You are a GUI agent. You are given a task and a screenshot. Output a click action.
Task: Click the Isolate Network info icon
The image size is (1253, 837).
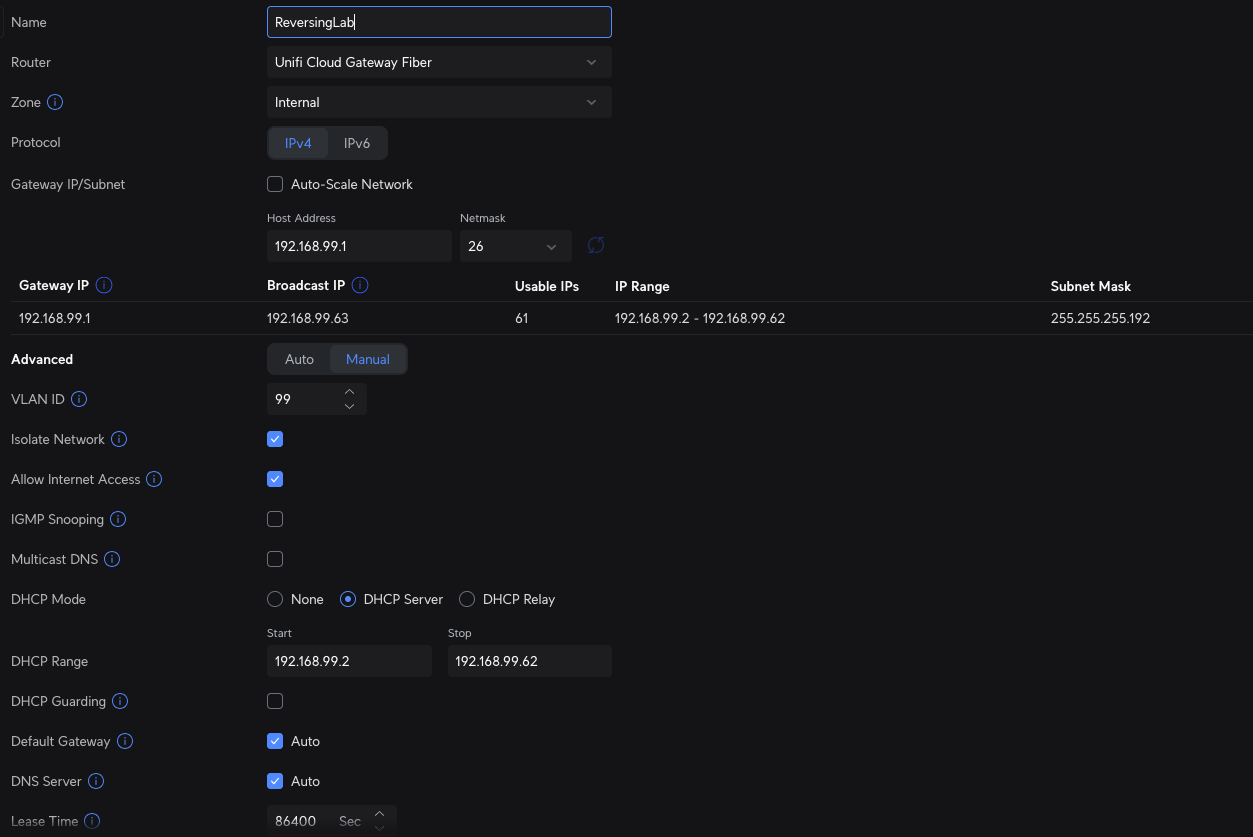pos(119,439)
